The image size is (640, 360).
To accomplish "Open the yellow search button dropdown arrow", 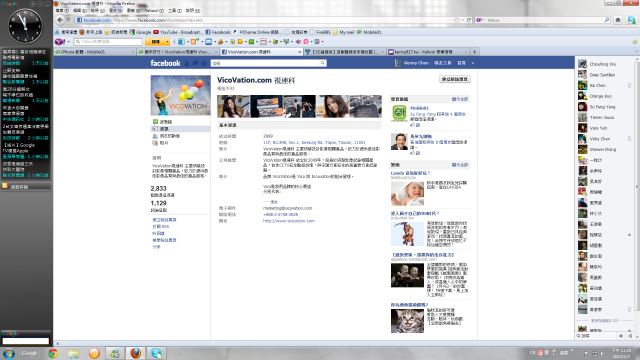I will pos(167,42).
